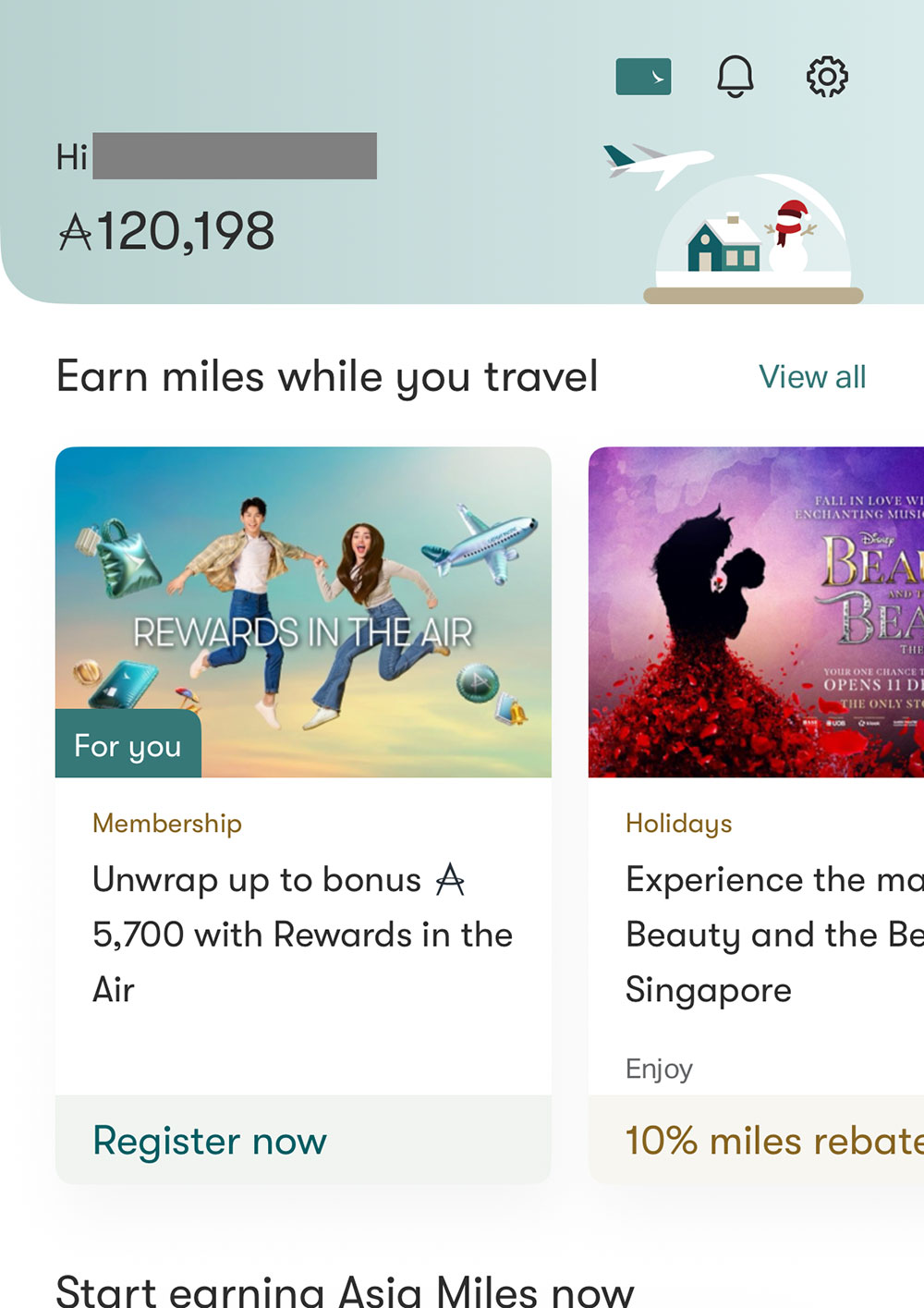The width and height of the screenshot is (924, 1308).
Task: Tap Start earning Asia Miles now heading
Action: coord(345,1290)
